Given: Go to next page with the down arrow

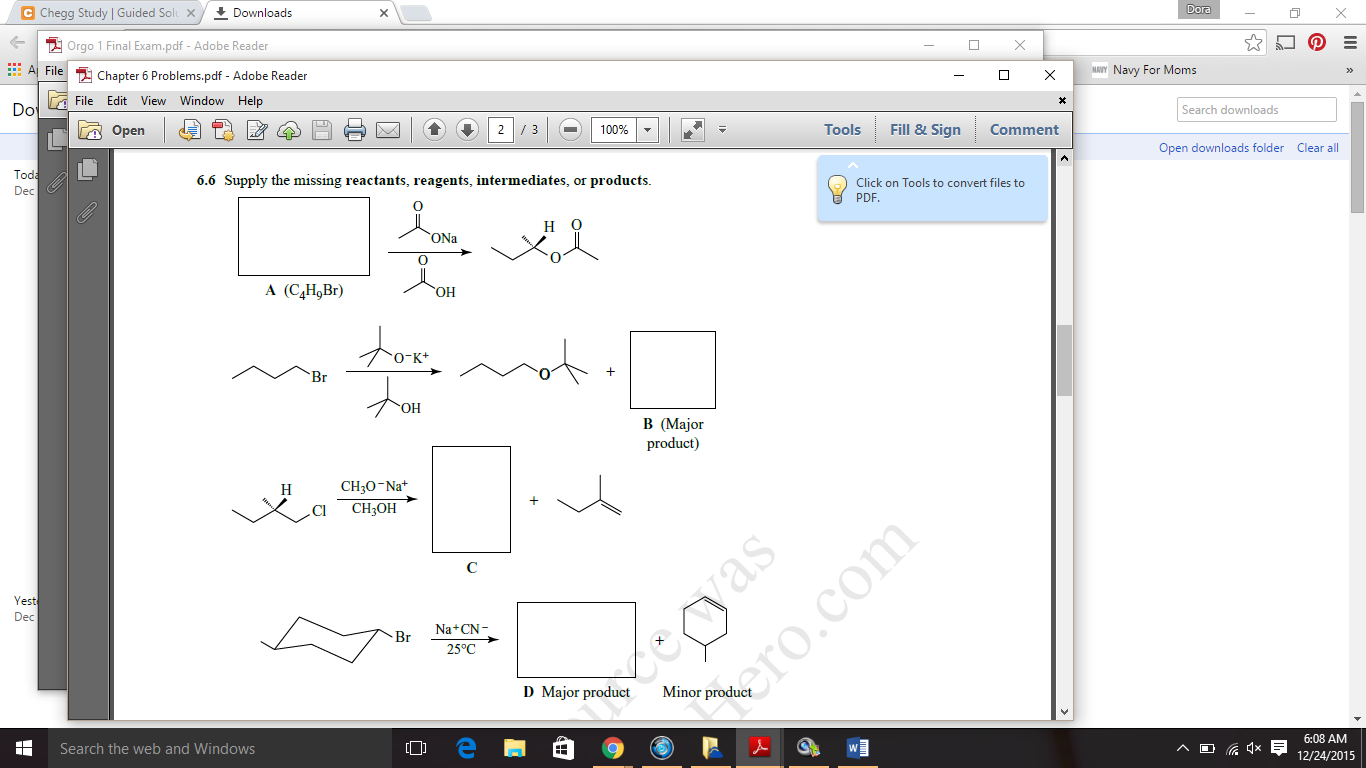Looking at the screenshot, I should pyautogui.click(x=466, y=129).
